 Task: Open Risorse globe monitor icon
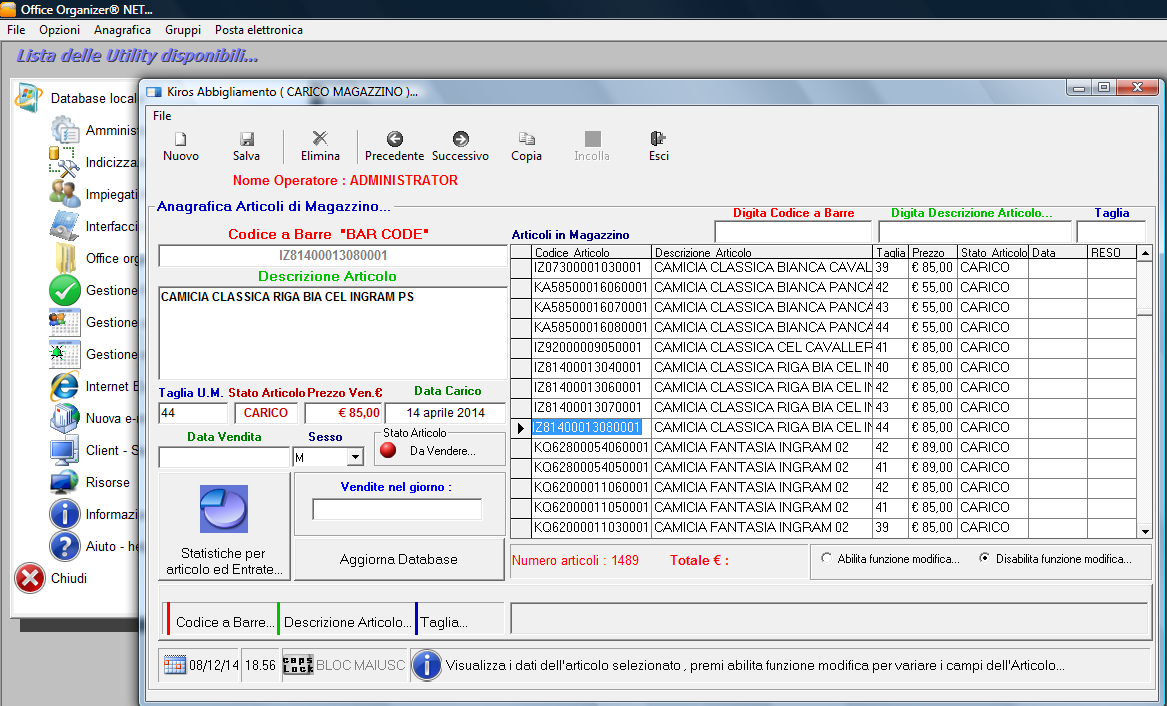(65, 482)
